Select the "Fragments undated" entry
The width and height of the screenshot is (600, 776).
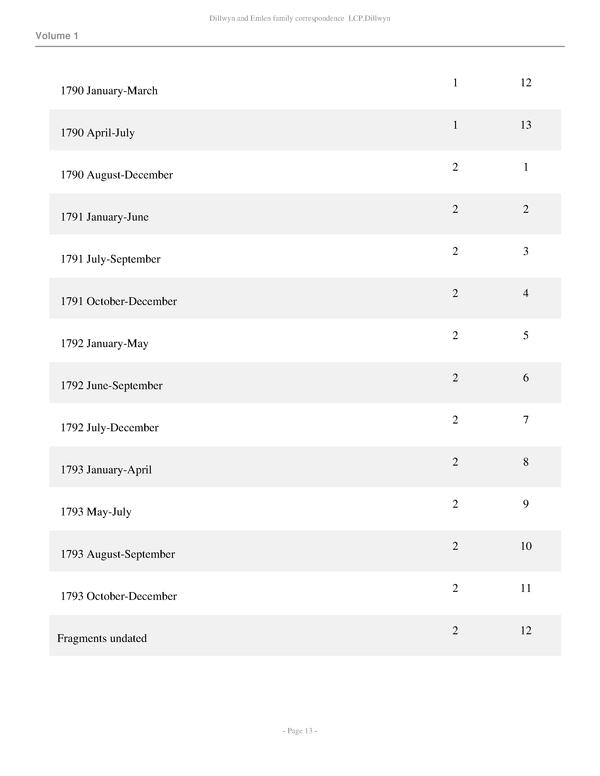[102, 638]
